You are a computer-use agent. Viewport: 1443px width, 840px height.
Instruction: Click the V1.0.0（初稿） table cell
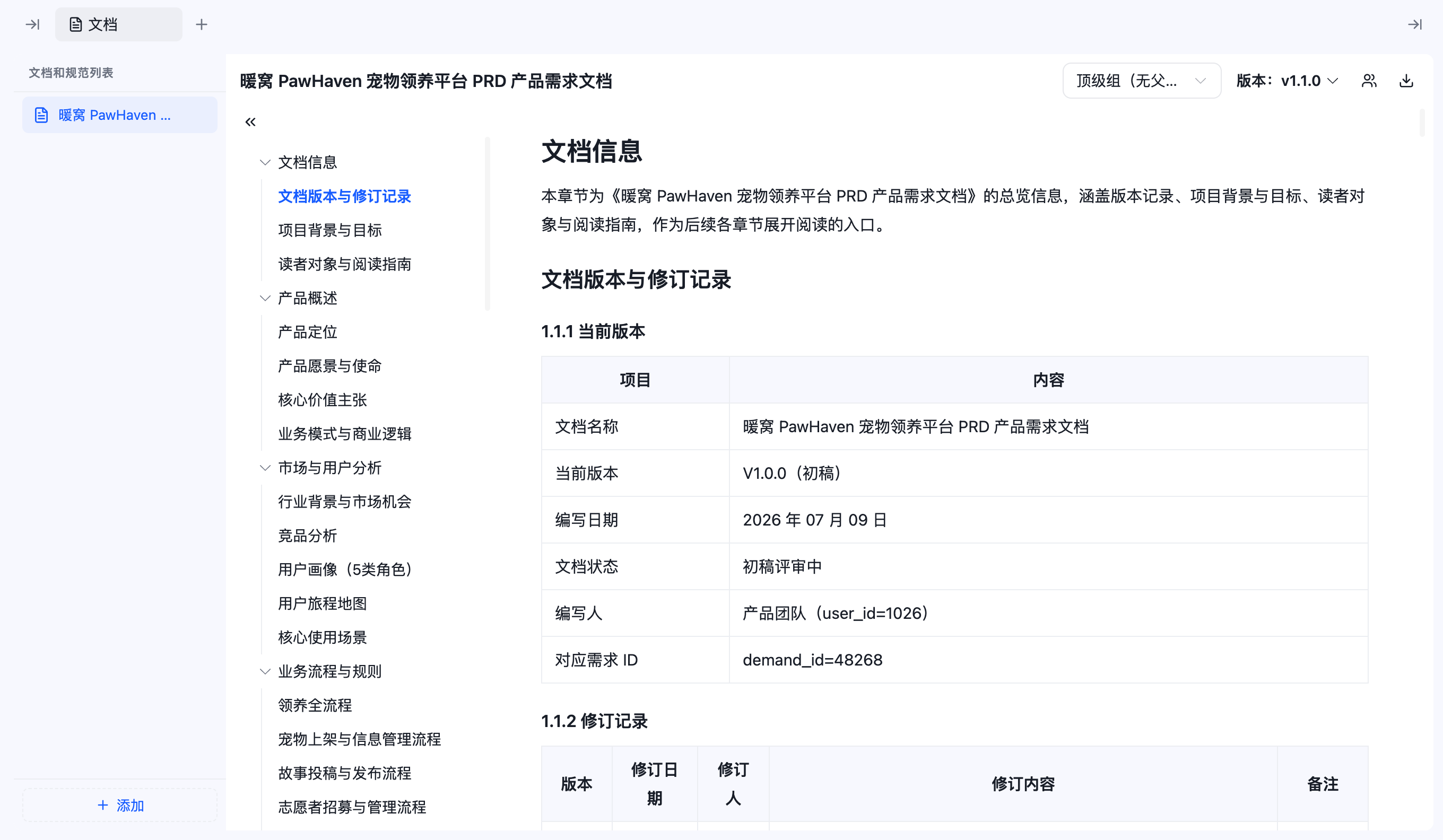pos(1048,473)
